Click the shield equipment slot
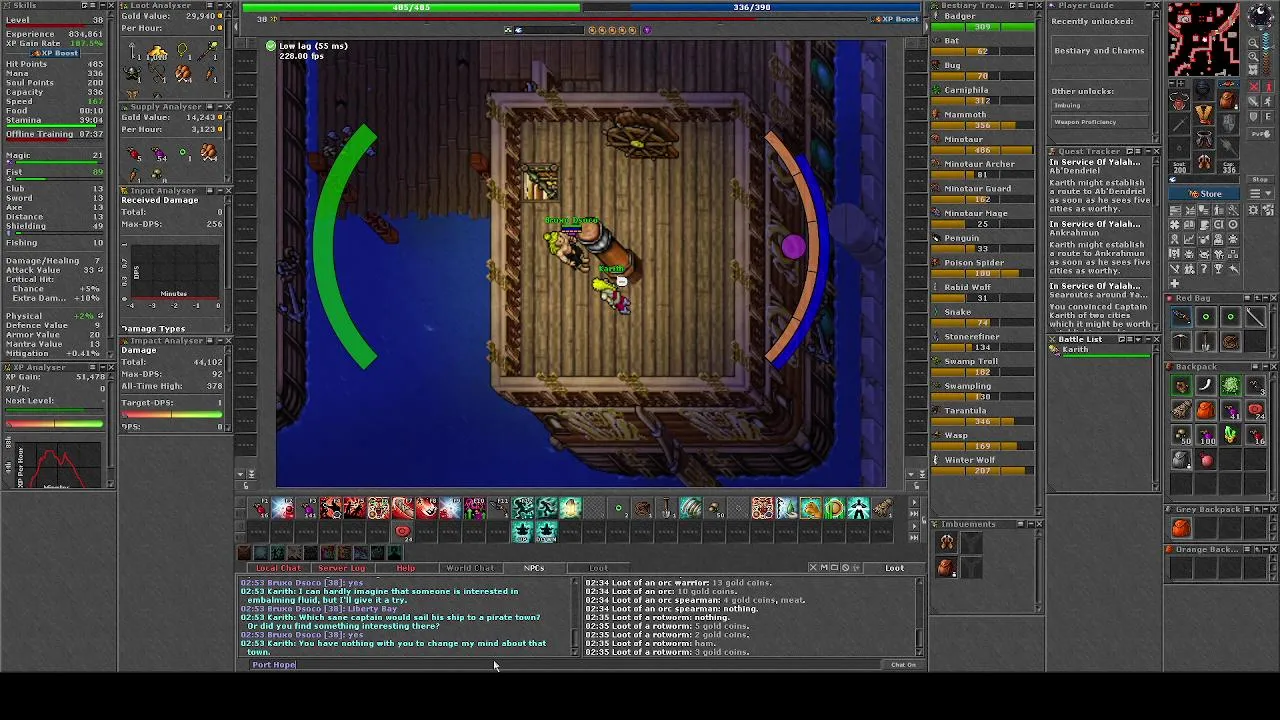The height and width of the screenshot is (720, 1280). click(x=1228, y=123)
